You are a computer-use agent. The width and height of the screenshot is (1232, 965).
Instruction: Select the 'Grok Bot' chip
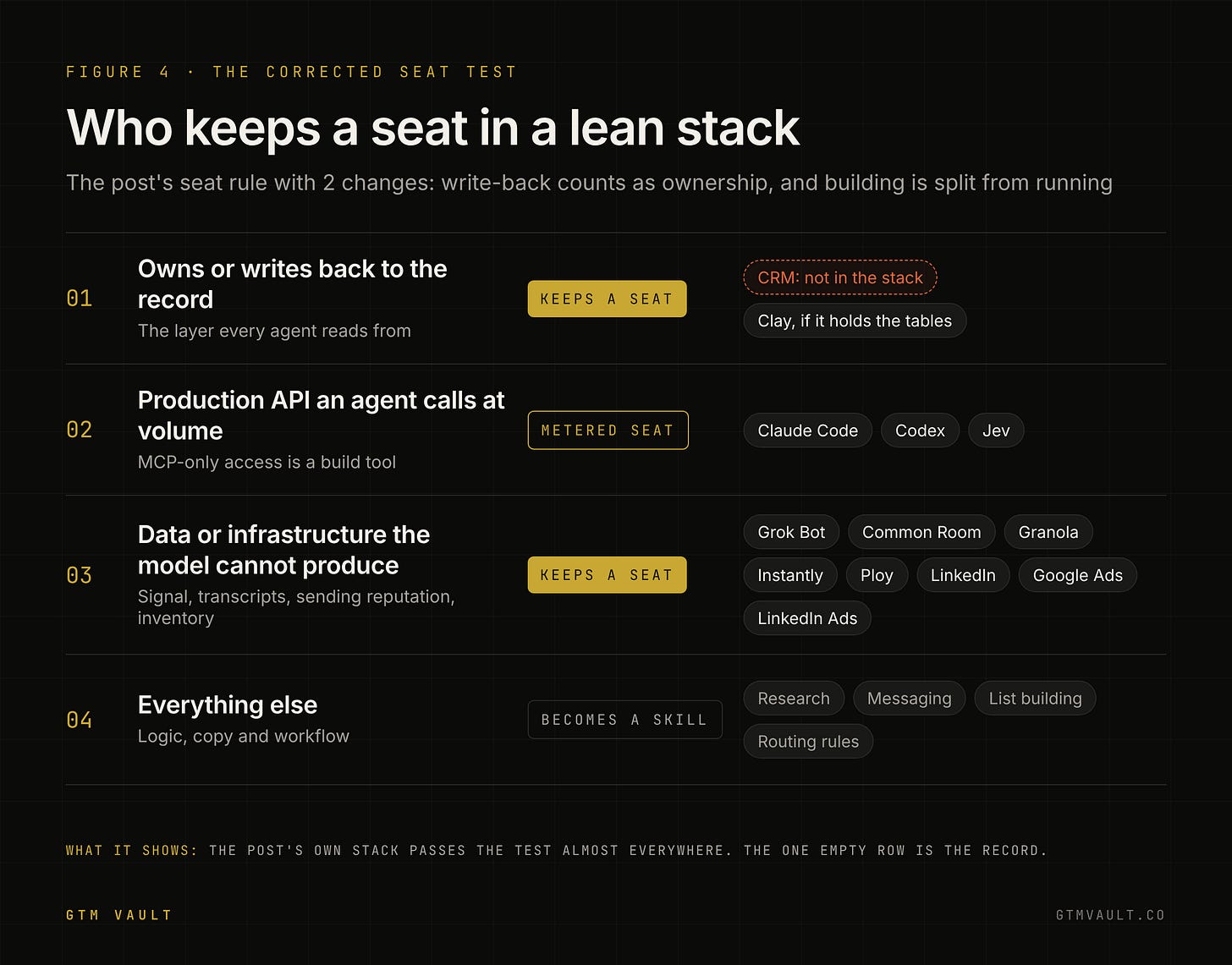tap(791, 532)
